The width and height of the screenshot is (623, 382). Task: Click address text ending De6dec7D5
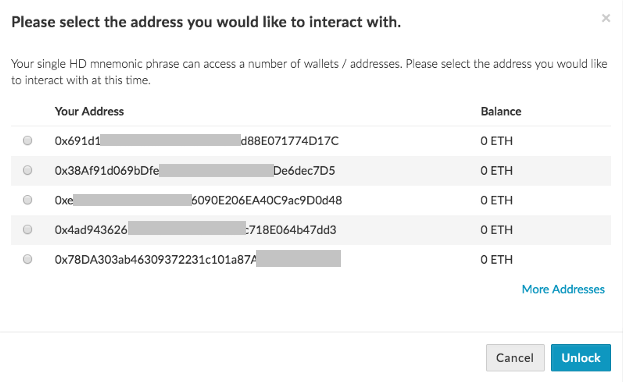coord(195,171)
